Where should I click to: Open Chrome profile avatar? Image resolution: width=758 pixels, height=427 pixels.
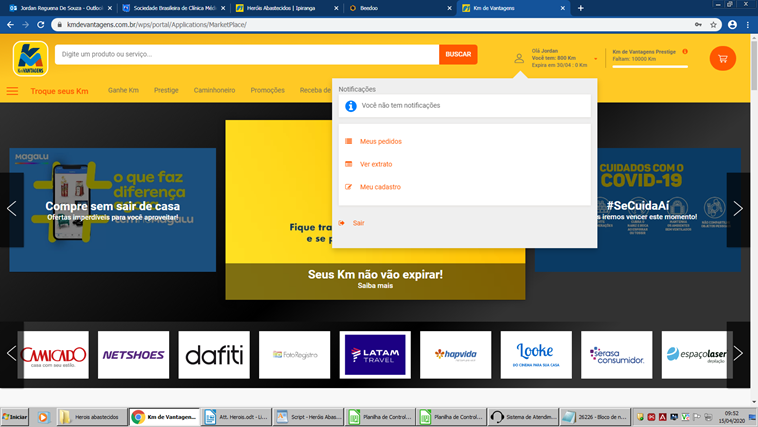point(732,25)
